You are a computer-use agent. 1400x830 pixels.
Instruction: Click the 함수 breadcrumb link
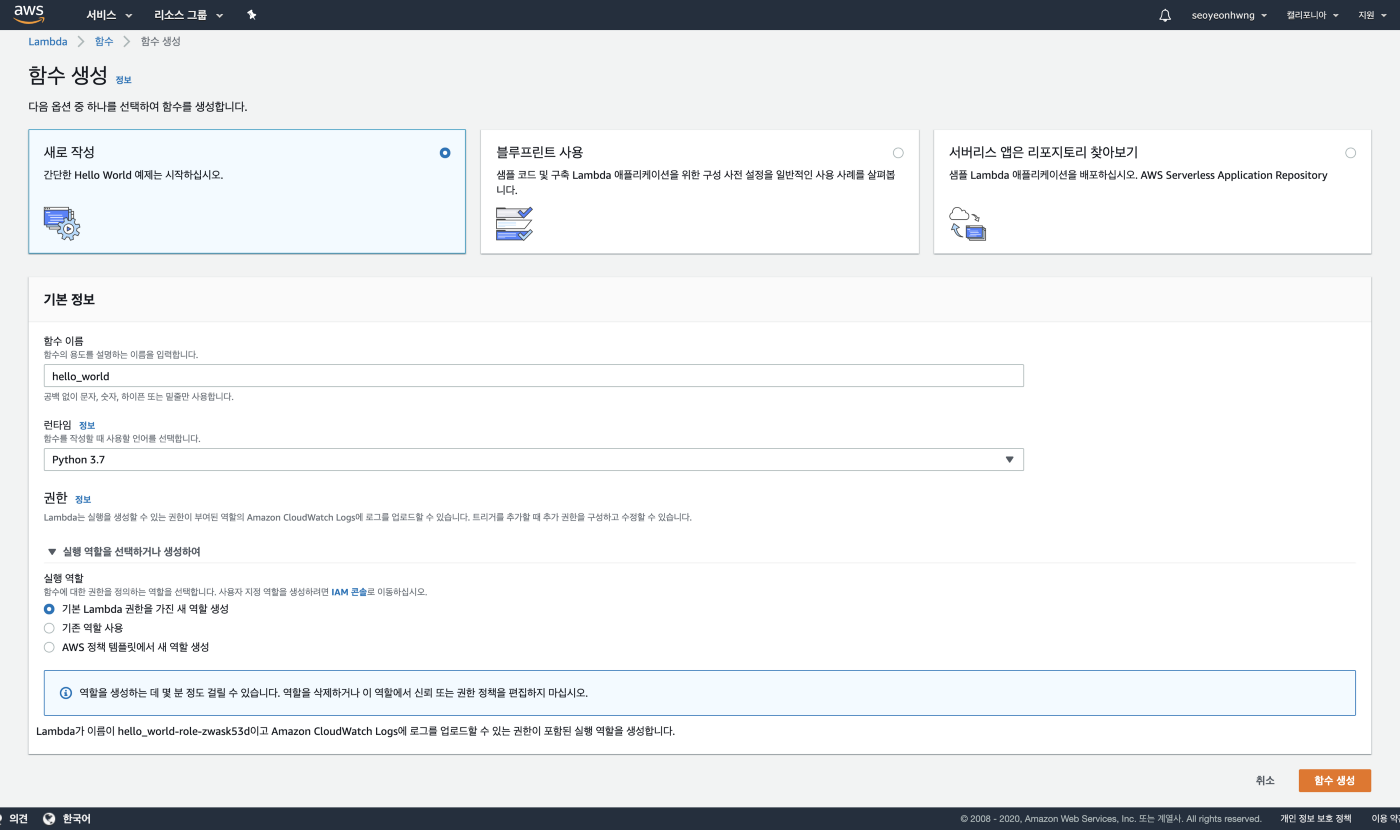point(104,41)
